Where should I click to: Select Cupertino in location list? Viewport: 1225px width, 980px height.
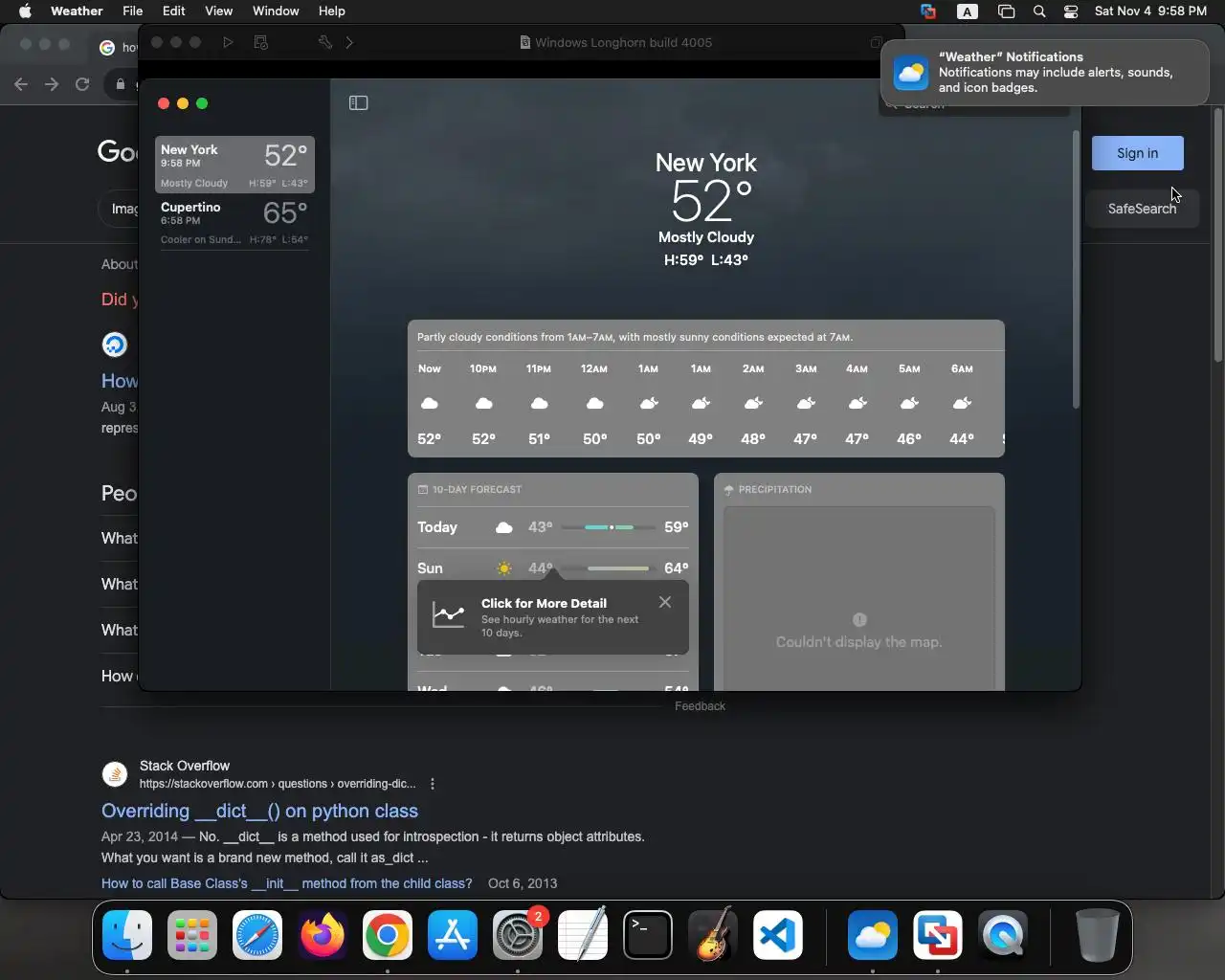(x=234, y=222)
